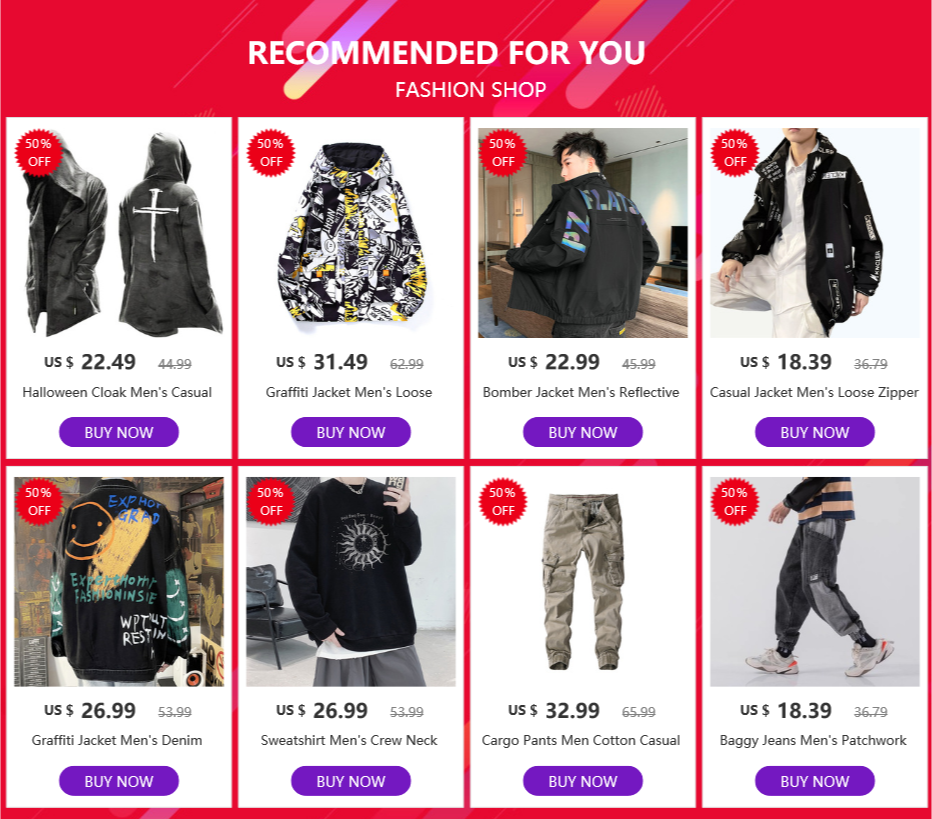
Task: Click the 50% OFF badge on Baggy Jeans
Action: point(735,502)
